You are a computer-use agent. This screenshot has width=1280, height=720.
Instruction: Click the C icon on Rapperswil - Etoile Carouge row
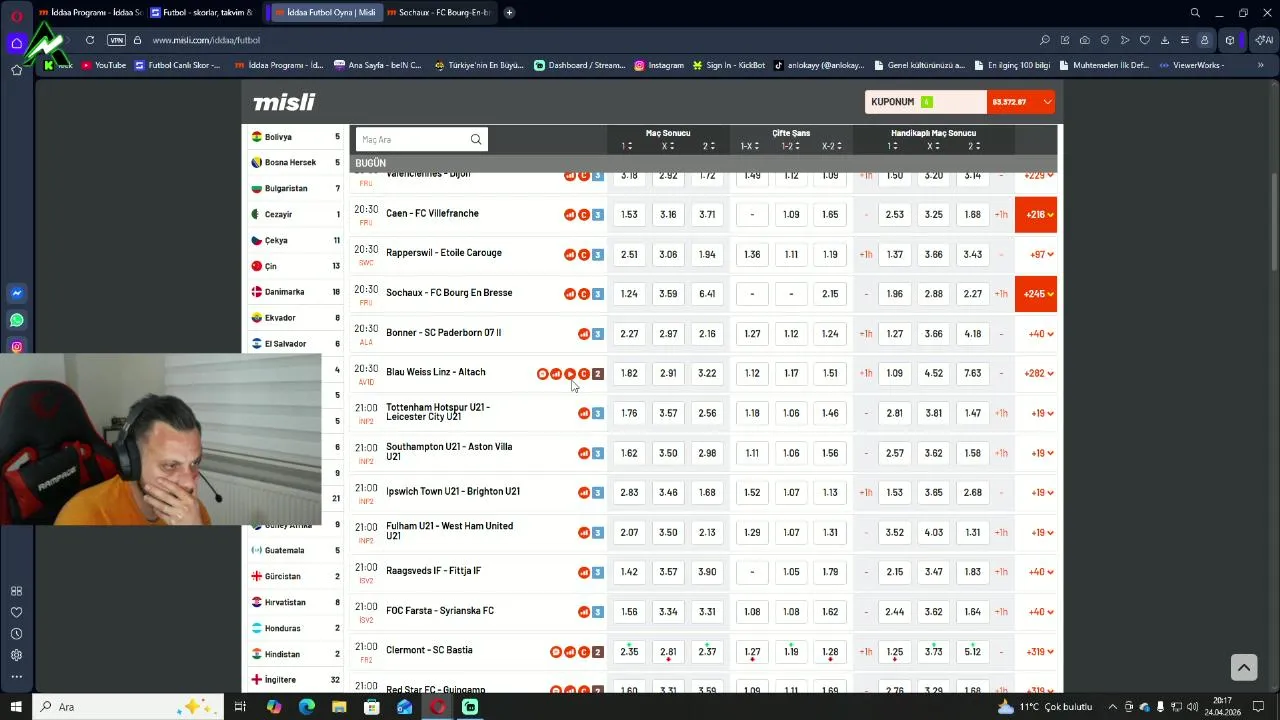coord(584,254)
